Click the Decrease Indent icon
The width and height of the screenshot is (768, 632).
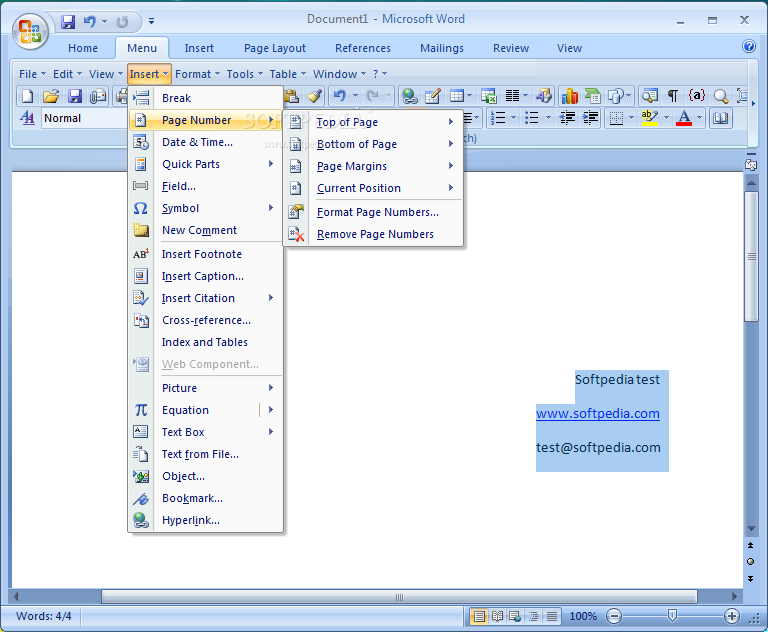(568, 118)
